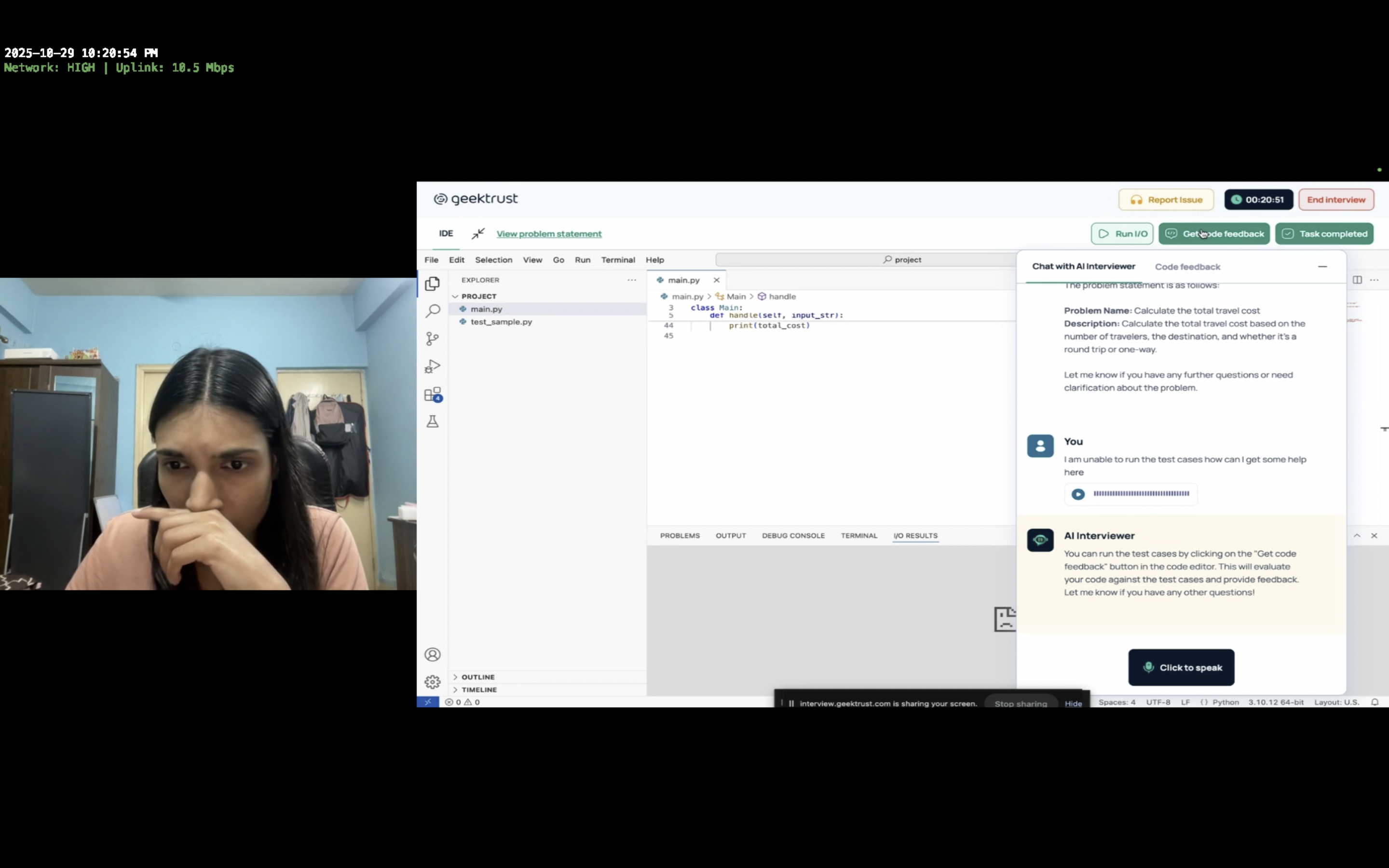The height and width of the screenshot is (868, 1389).
Task: Click the Get code feedback button
Action: coord(1214,234)
